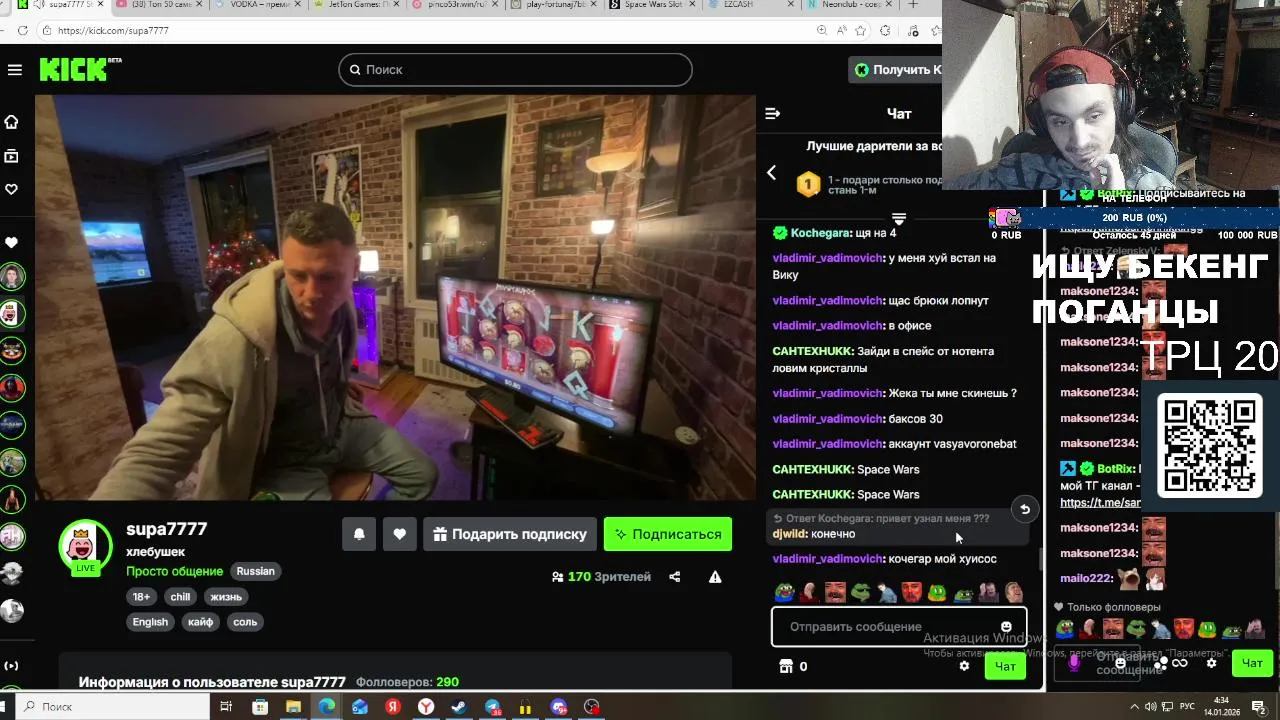
Task: Open the Home icon in Kick sidebar
Action: 12,122
